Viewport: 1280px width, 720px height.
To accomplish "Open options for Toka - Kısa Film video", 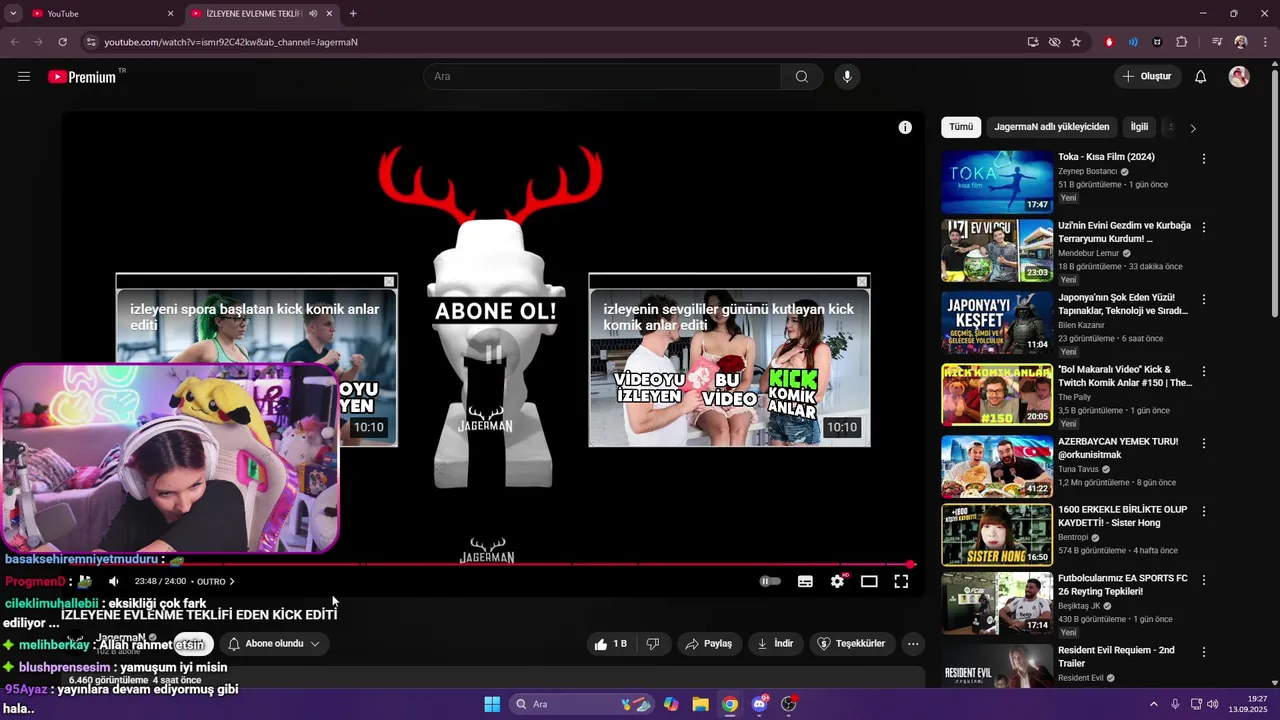I will pyautogui.click(x=1204, y=159).
